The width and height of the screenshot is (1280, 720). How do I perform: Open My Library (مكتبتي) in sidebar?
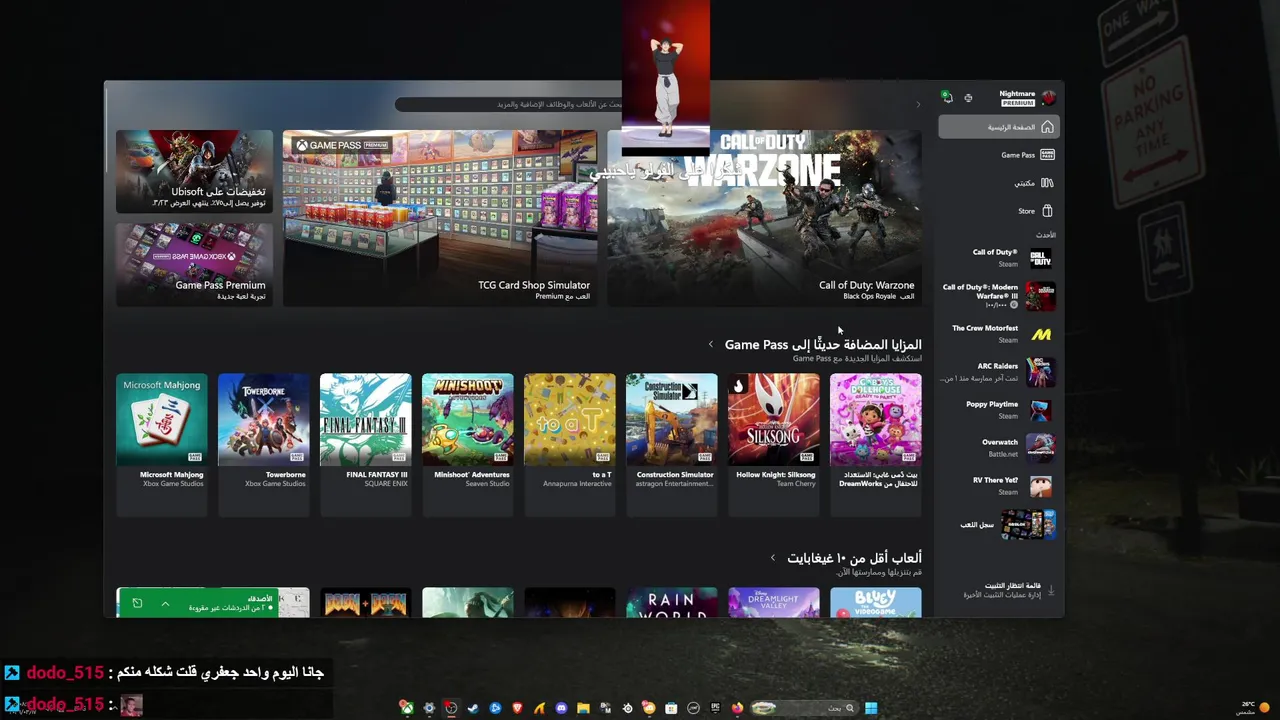[998, 183]
